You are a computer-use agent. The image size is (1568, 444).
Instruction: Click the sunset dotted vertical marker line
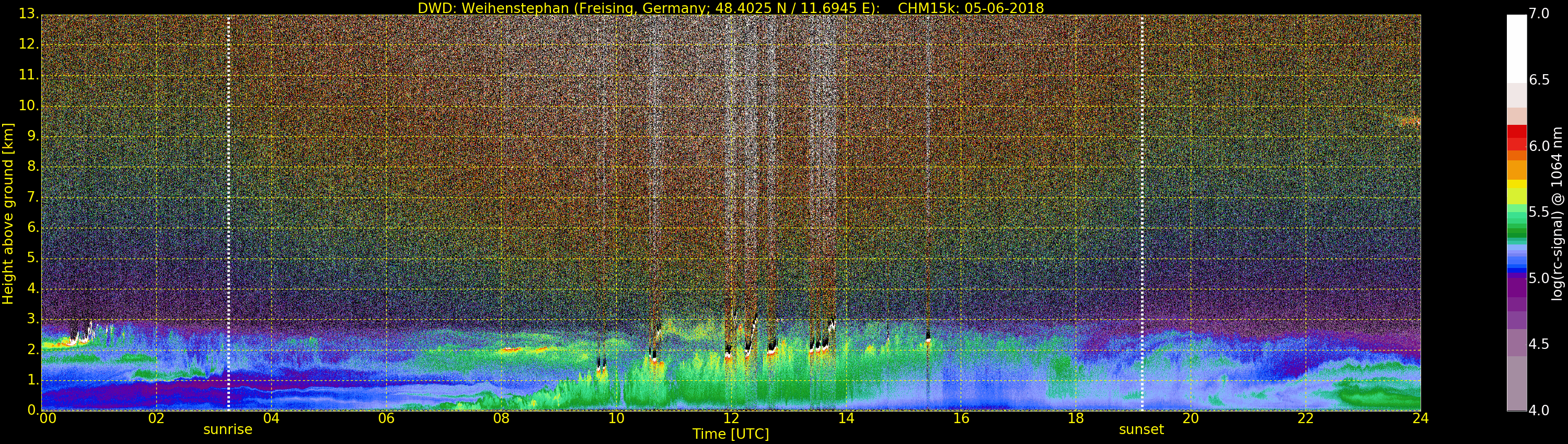click(1142, 213)
